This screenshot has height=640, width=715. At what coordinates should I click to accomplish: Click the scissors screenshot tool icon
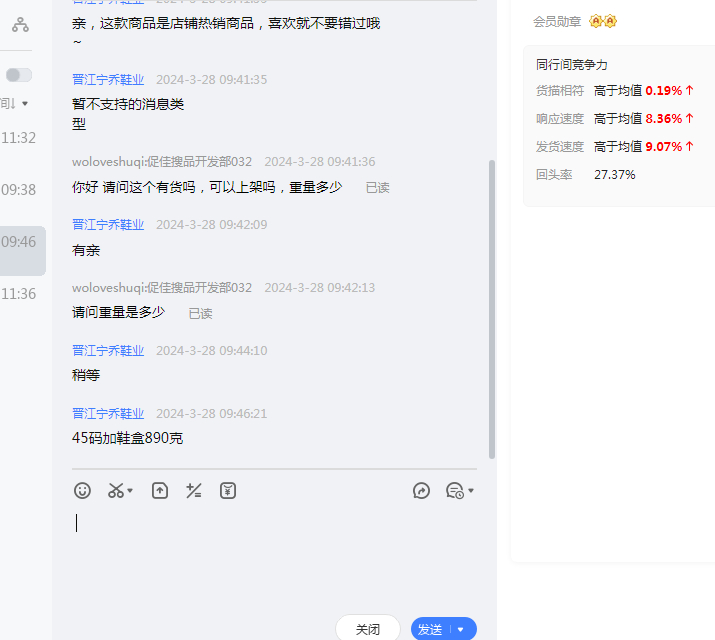pos(116,490)
